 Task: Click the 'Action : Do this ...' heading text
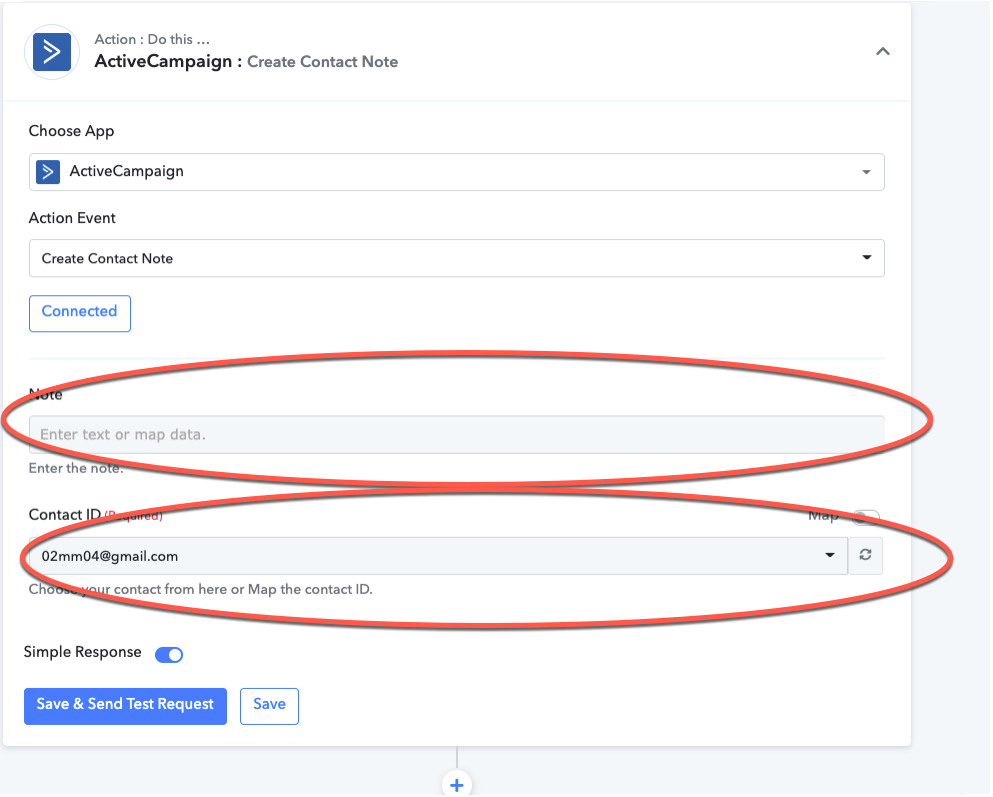(x=152, y=39)
